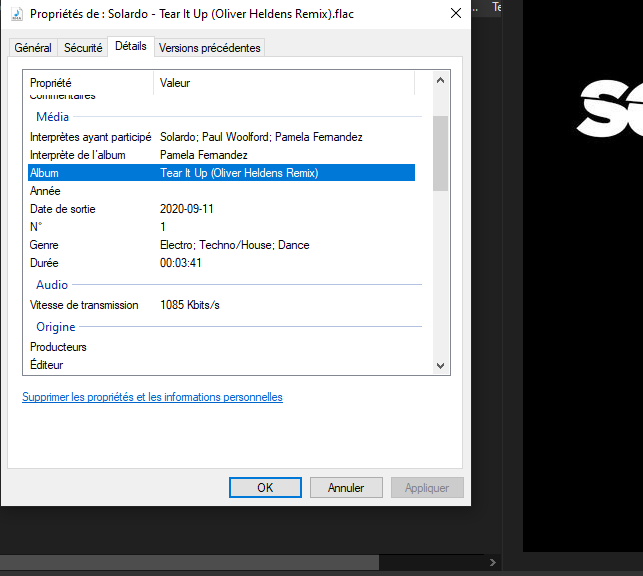Select the Année property row
Viewport: 643px width, 576px height.
coord(221,191)
